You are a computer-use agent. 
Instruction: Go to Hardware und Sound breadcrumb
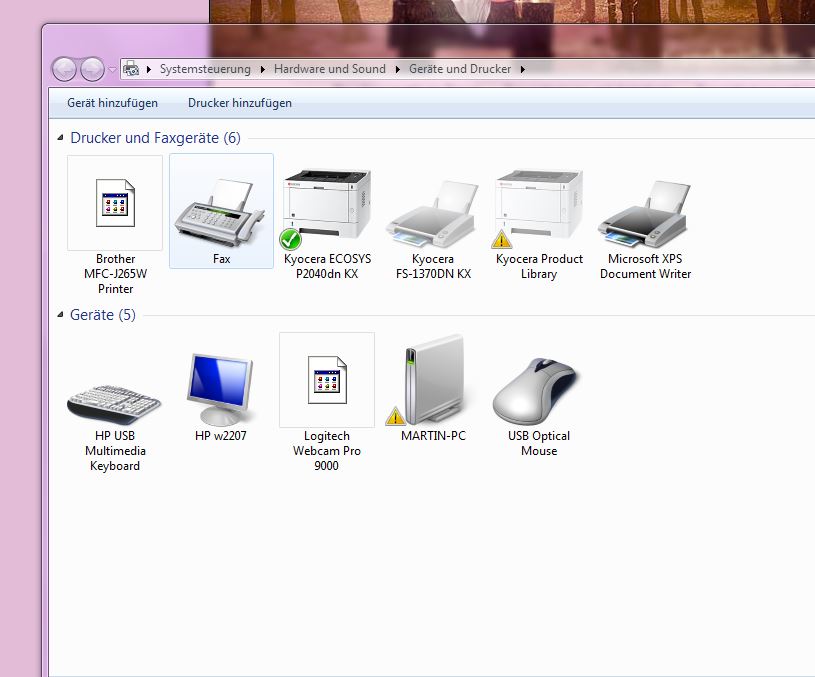pos(330,69)
